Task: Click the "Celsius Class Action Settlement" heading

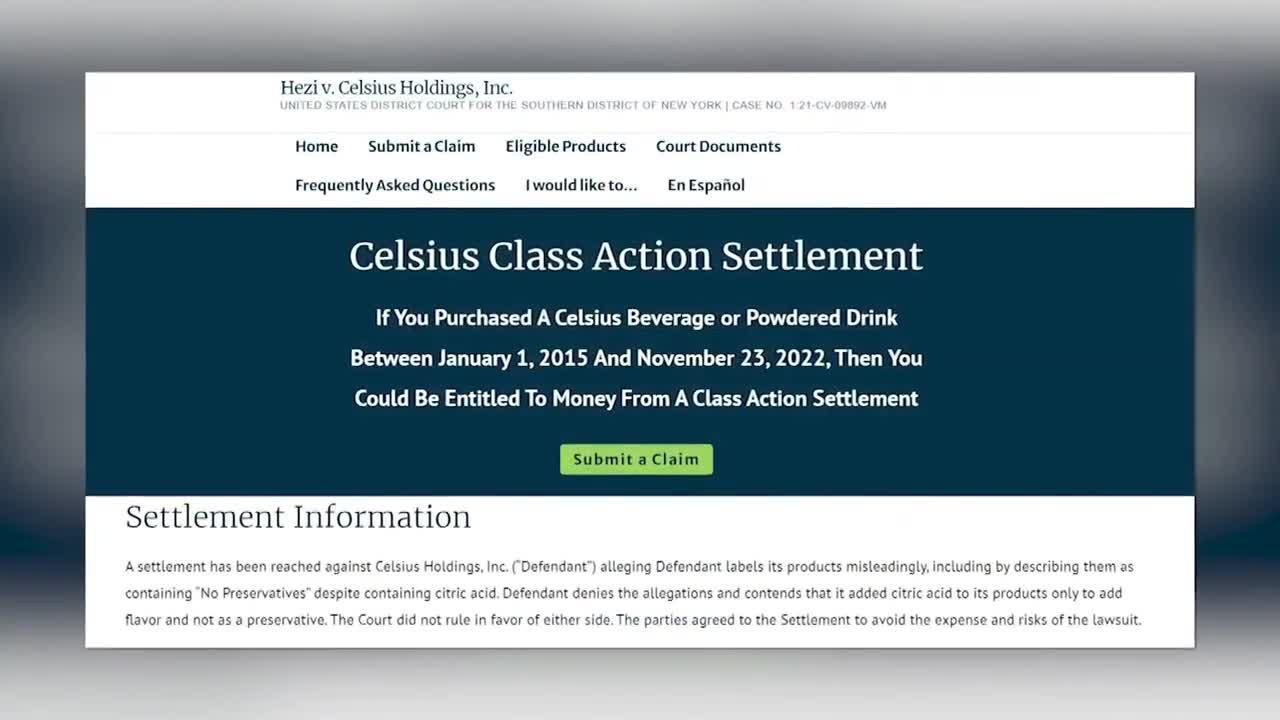Action: pos(636,256)
